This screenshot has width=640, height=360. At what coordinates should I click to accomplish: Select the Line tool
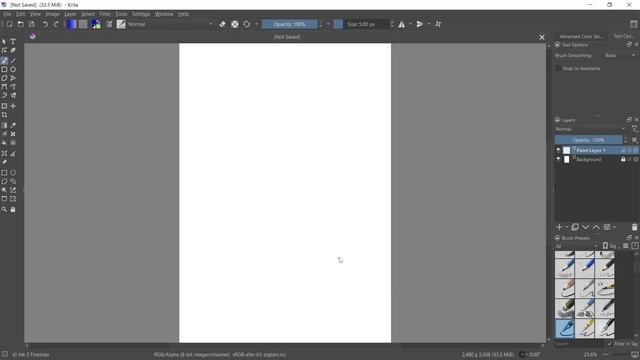point(13,60)
